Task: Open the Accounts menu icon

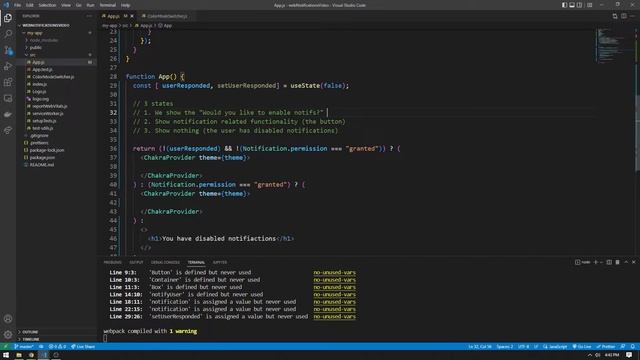Action: [8, 319]
